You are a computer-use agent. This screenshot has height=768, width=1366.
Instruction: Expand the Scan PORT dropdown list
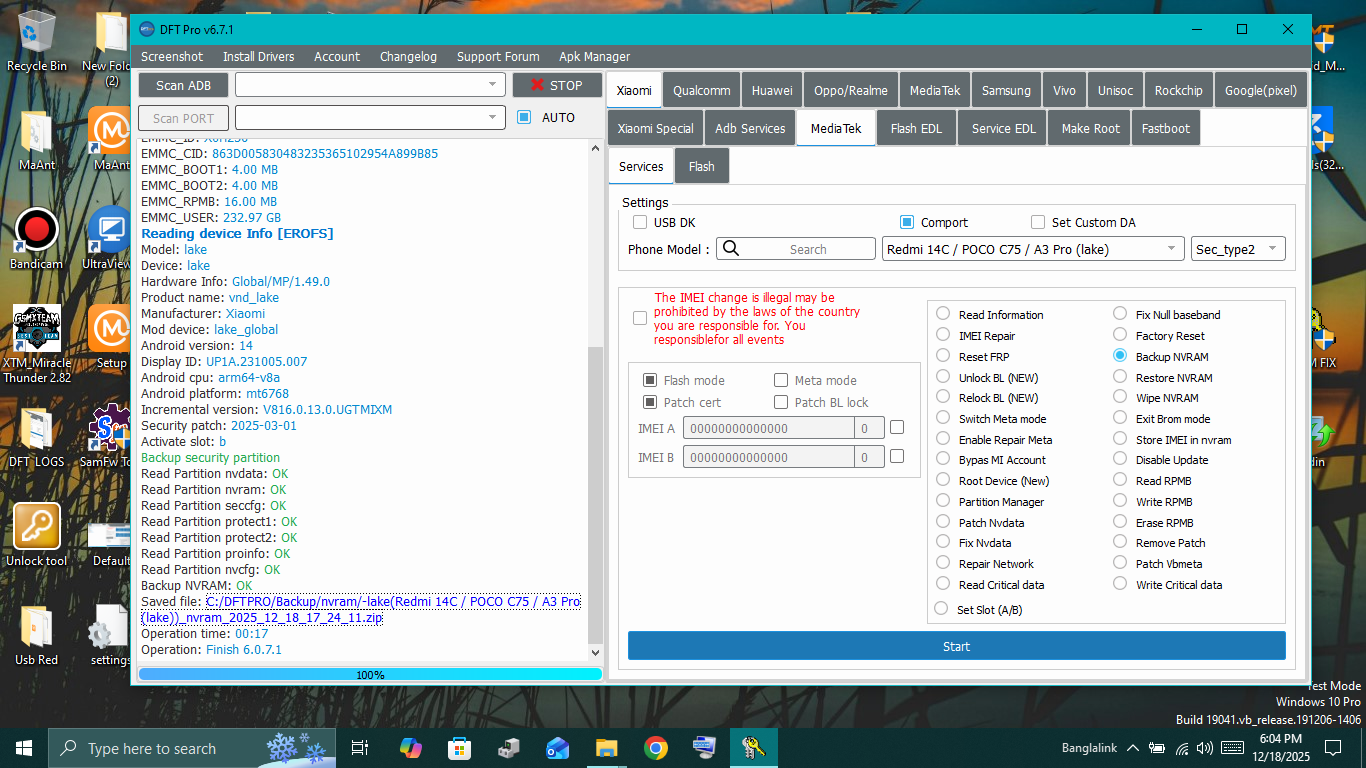click(x=492, y=117)
